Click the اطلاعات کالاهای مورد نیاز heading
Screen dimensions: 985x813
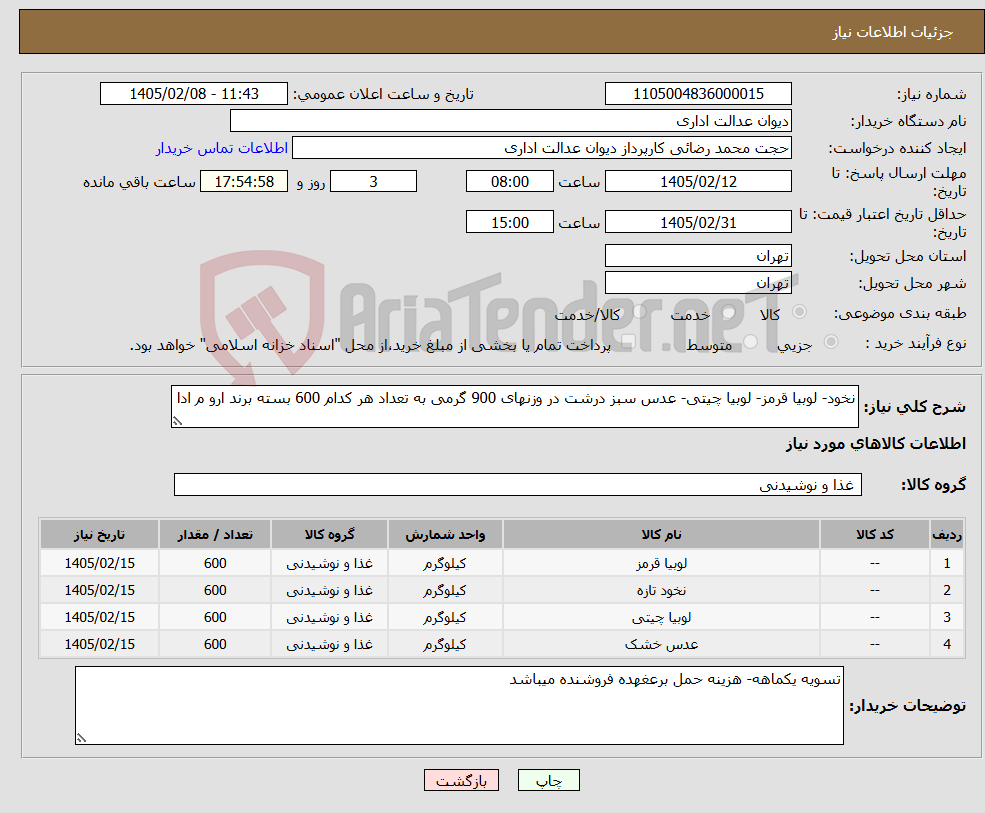[876, 444]
